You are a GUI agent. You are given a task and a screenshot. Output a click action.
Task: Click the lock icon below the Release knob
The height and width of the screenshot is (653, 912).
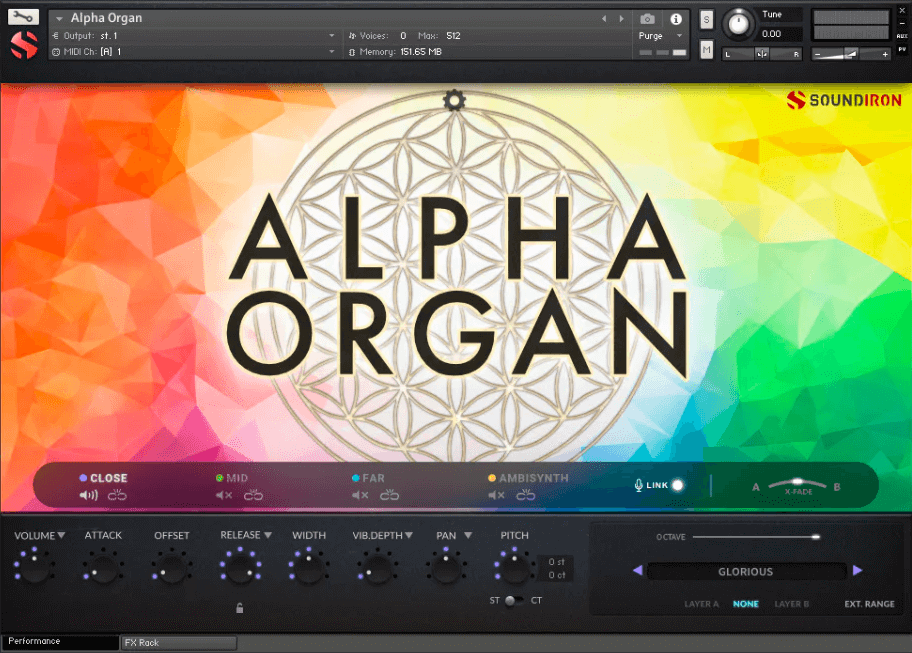[x=240, y=607]
